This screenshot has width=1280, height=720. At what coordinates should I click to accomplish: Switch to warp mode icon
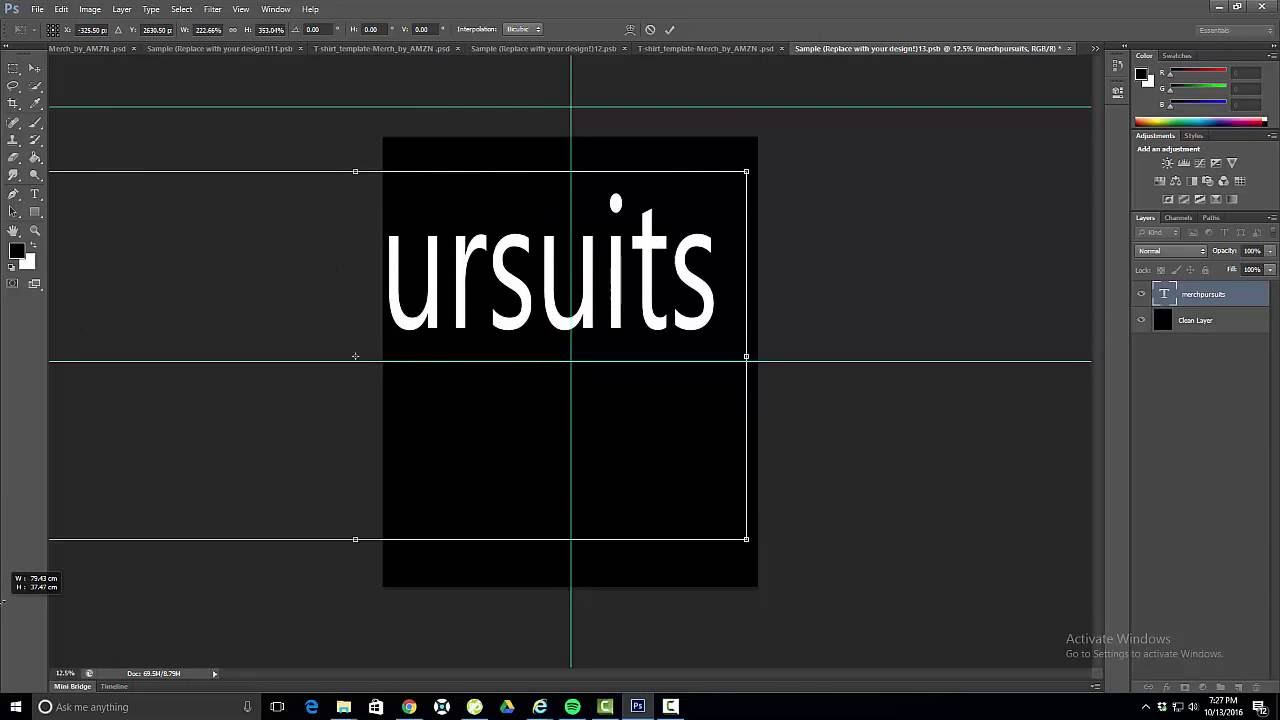coord(629,30)
